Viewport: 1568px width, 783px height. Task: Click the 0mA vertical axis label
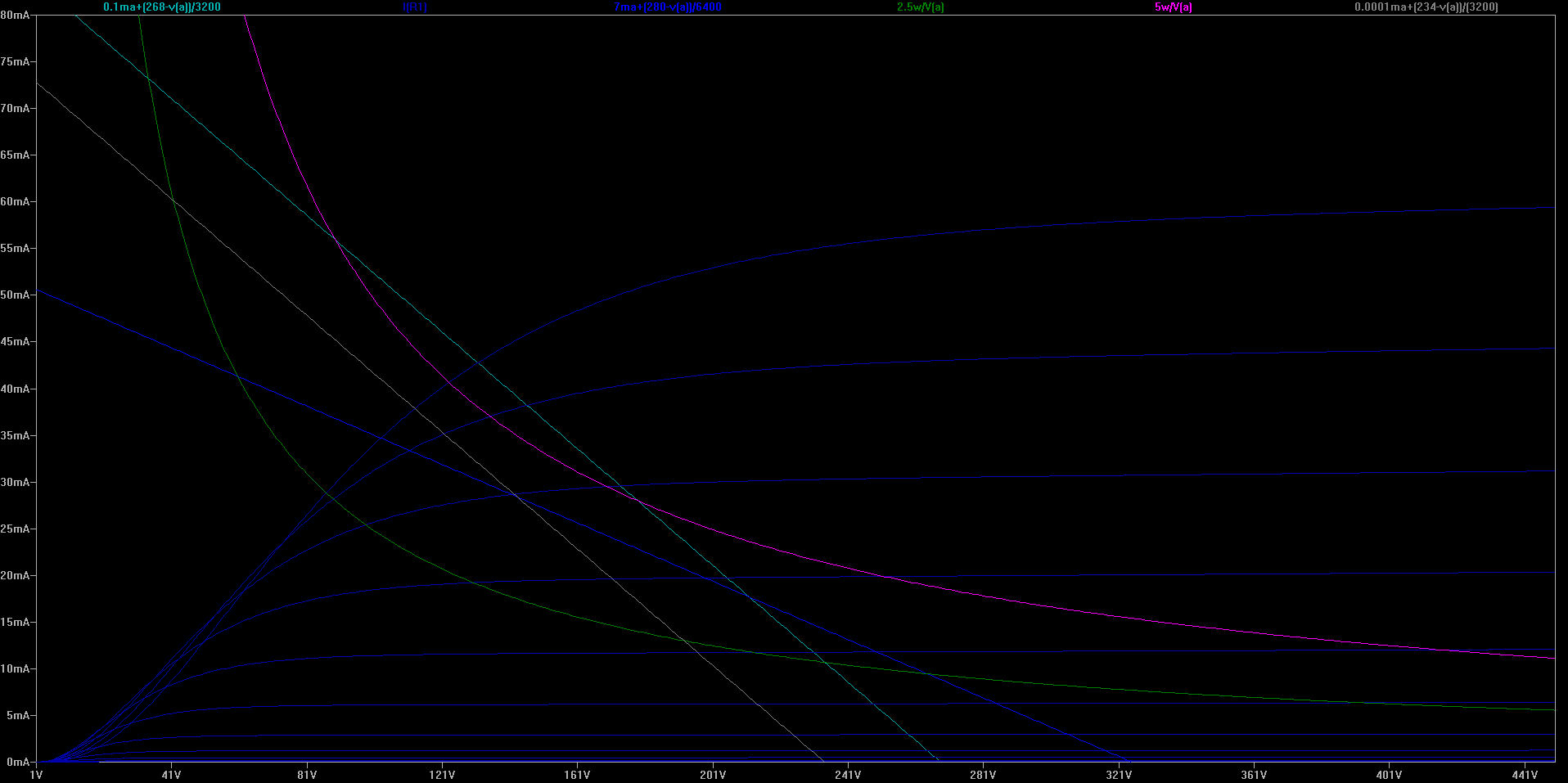pyautogui.click(x=18, y=762)
